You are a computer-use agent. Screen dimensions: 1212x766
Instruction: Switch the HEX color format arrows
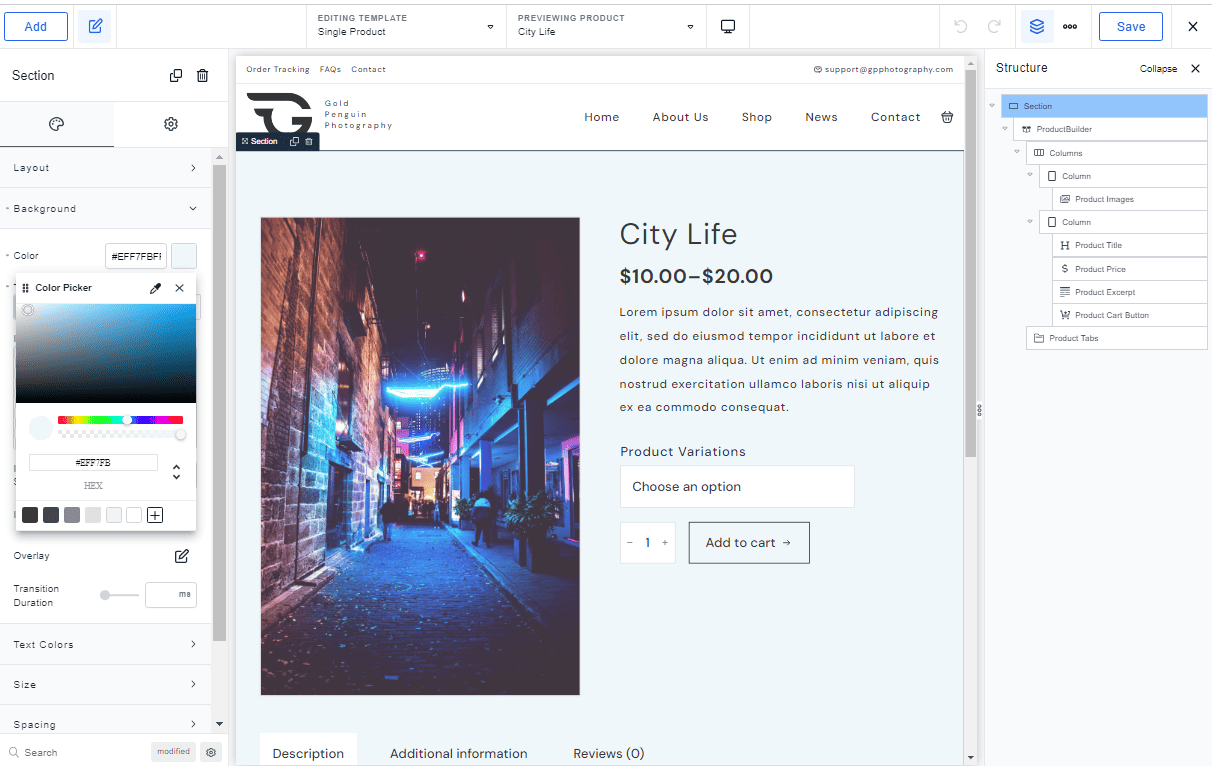[x=177, y=471]
